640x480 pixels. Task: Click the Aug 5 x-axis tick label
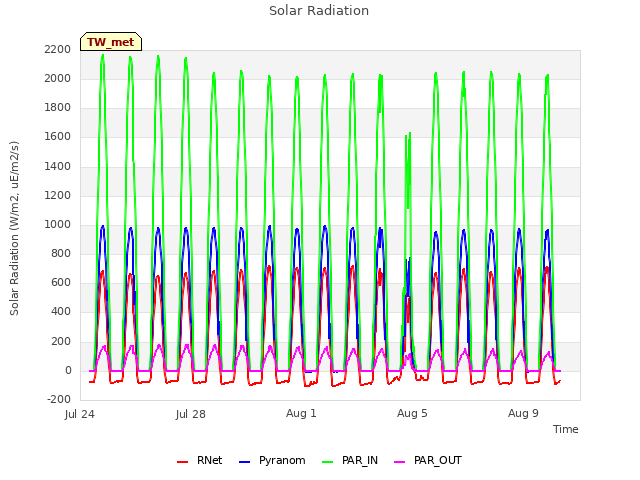[x=412, y=413]
